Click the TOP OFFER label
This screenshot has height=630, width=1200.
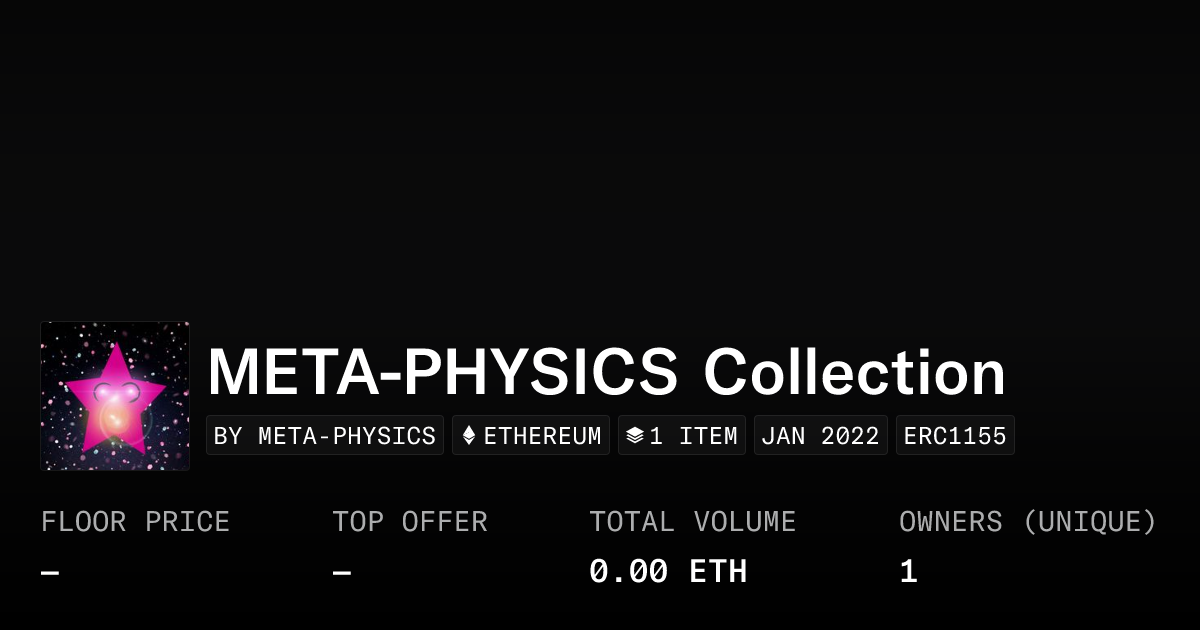pyautogui.click(x=410, y=522)
